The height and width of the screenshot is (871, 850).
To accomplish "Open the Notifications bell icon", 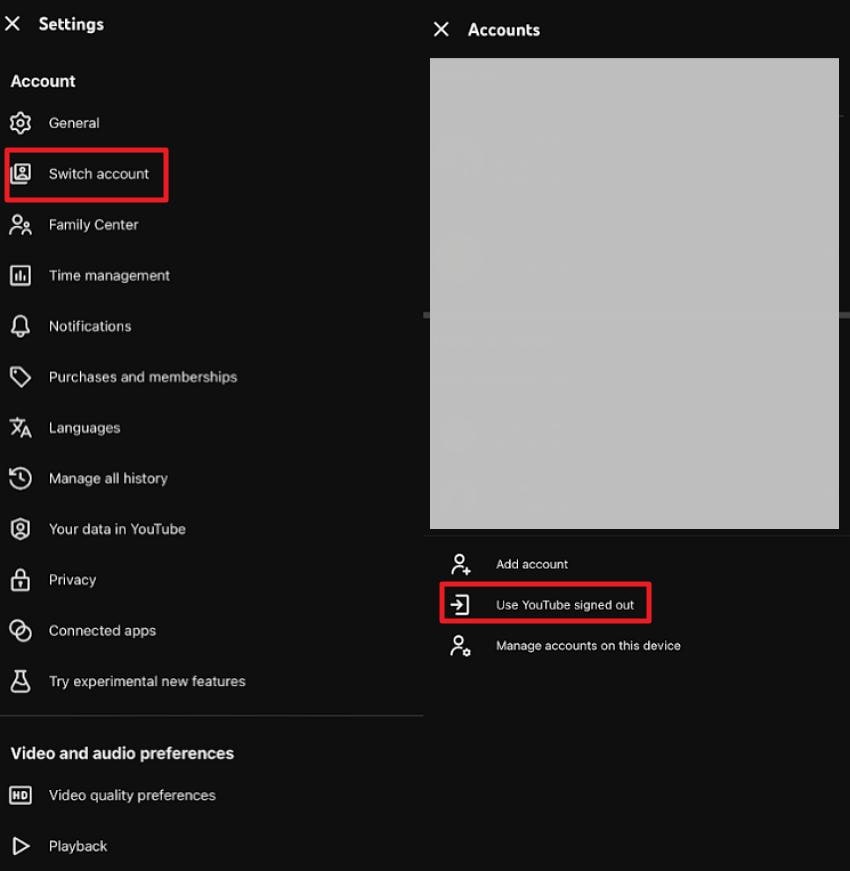I will 21,326.
